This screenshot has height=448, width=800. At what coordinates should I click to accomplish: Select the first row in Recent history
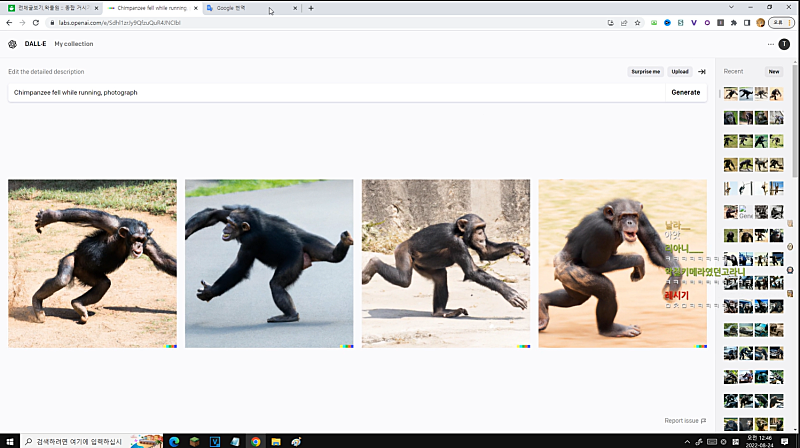coord(753,94)
